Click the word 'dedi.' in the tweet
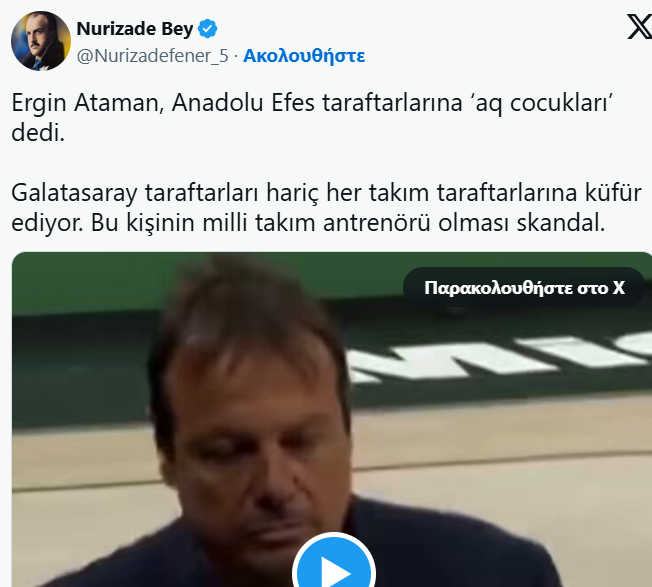 38,133
